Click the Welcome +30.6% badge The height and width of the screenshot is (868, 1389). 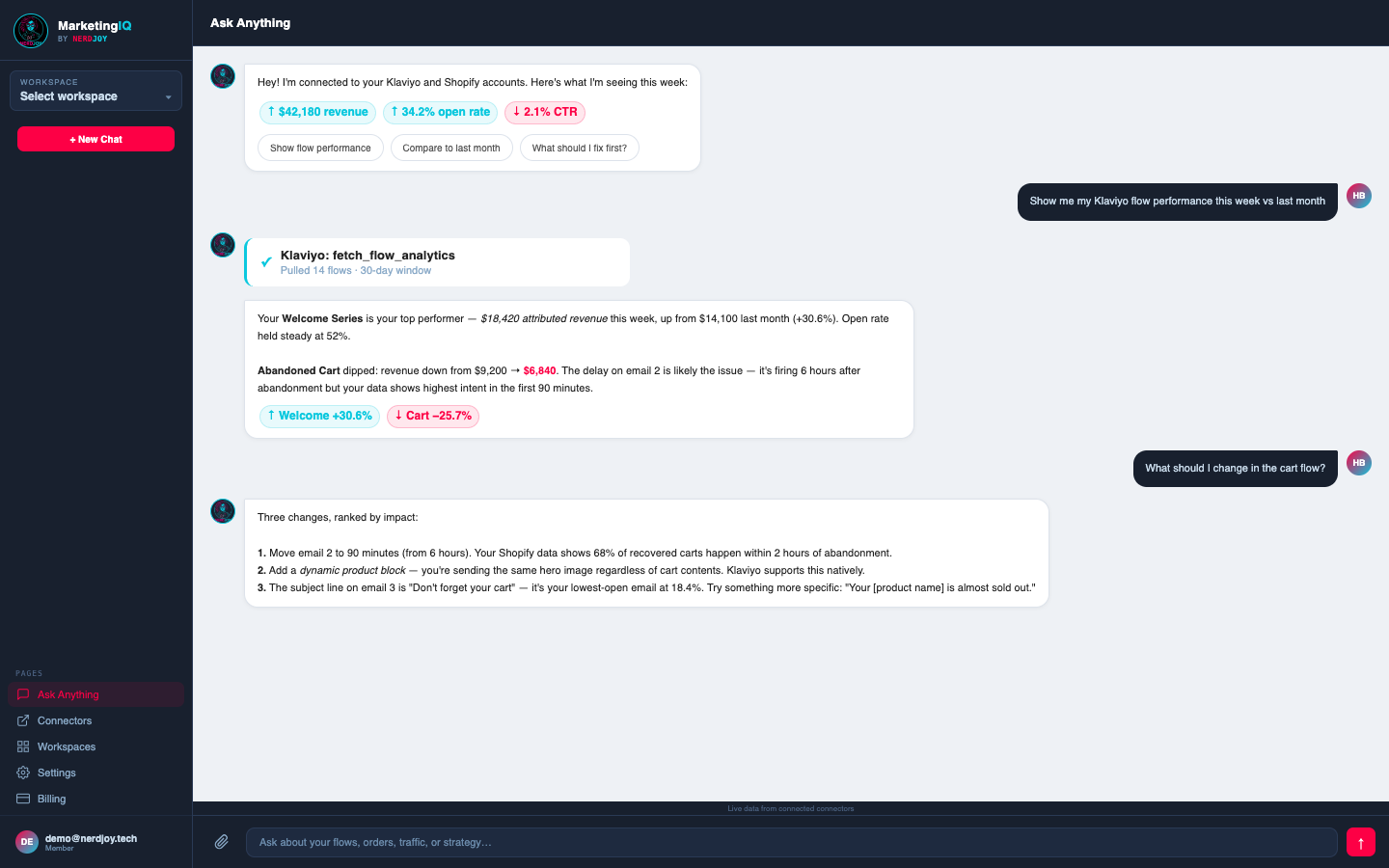pos(319,416)
